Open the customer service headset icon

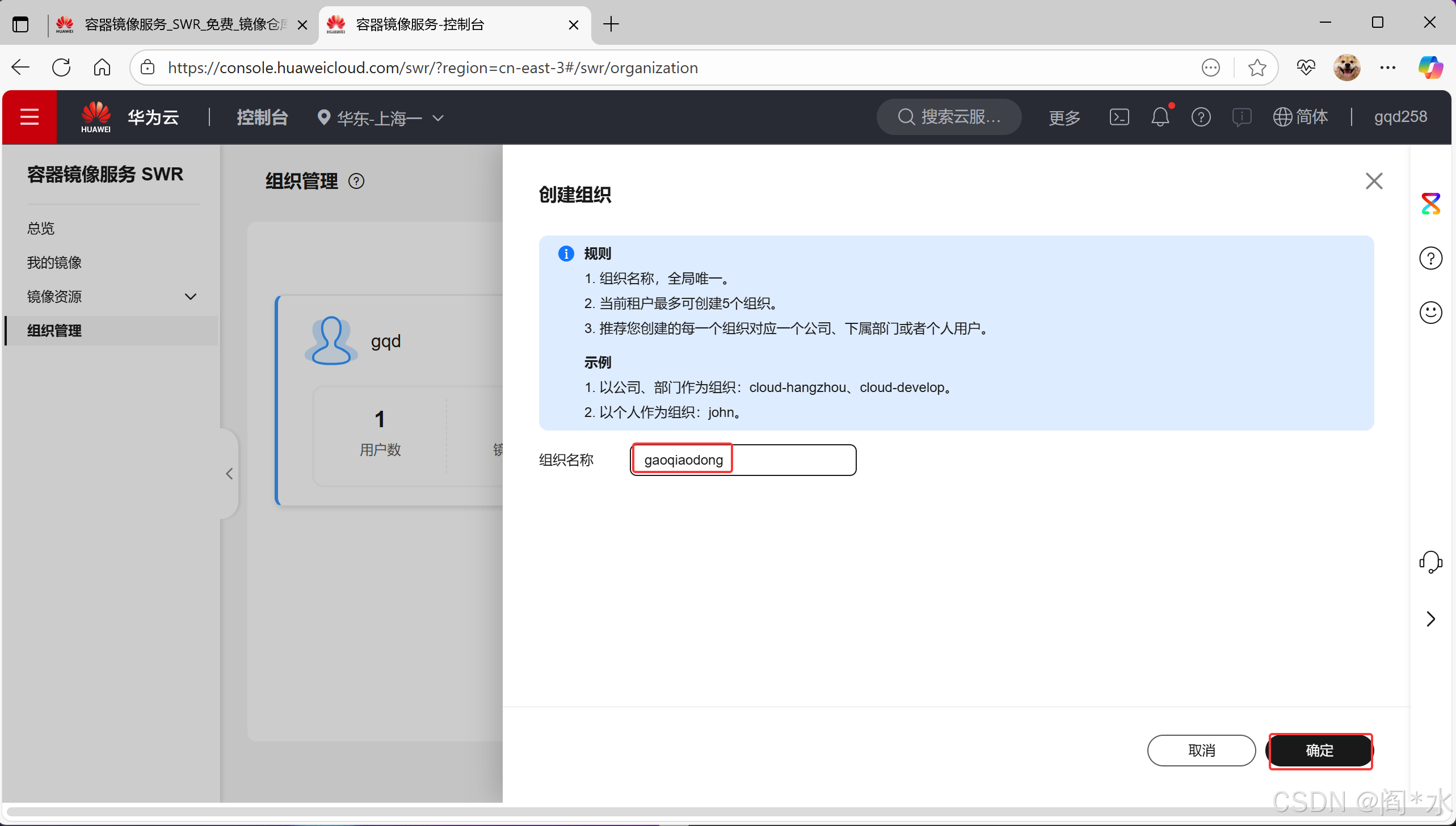pos(1430,562)
